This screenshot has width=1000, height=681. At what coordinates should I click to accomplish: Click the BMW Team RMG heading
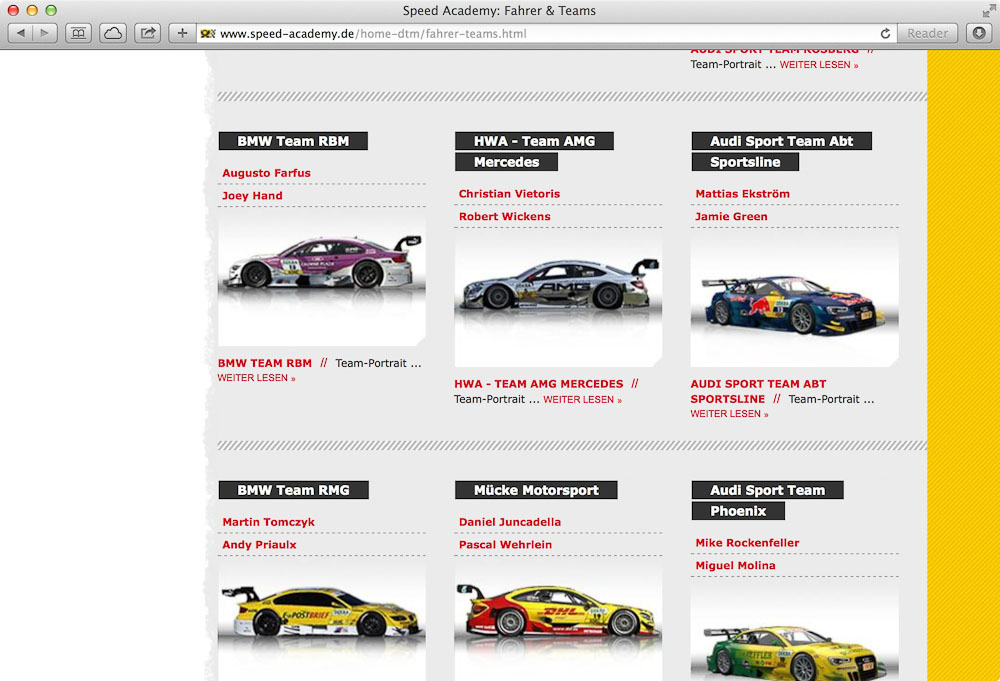pyautogui.click(x=293, y=490)
